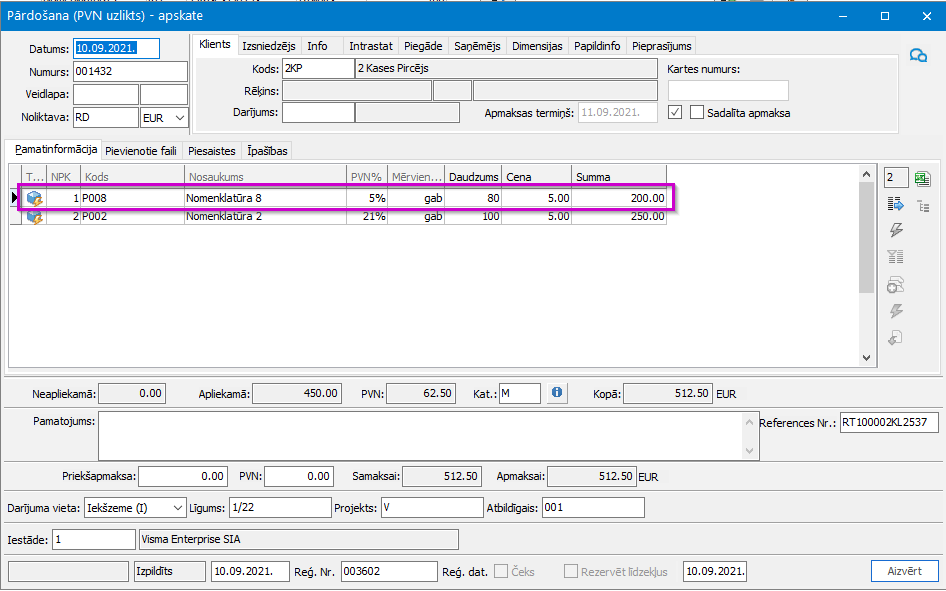Click the Iestāde code field

click(x=94, y=539)
